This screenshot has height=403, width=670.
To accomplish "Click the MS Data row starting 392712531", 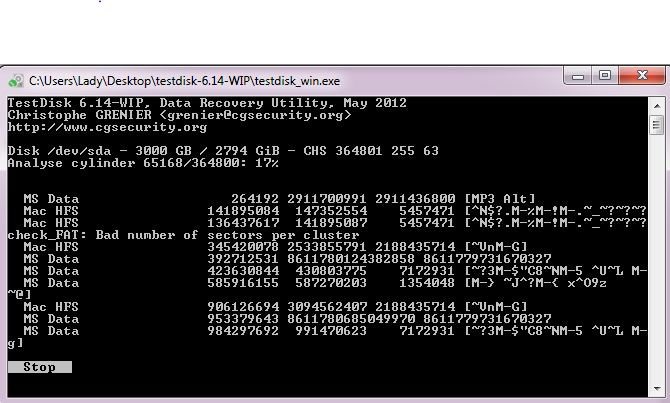I will (x=287, y=259).
